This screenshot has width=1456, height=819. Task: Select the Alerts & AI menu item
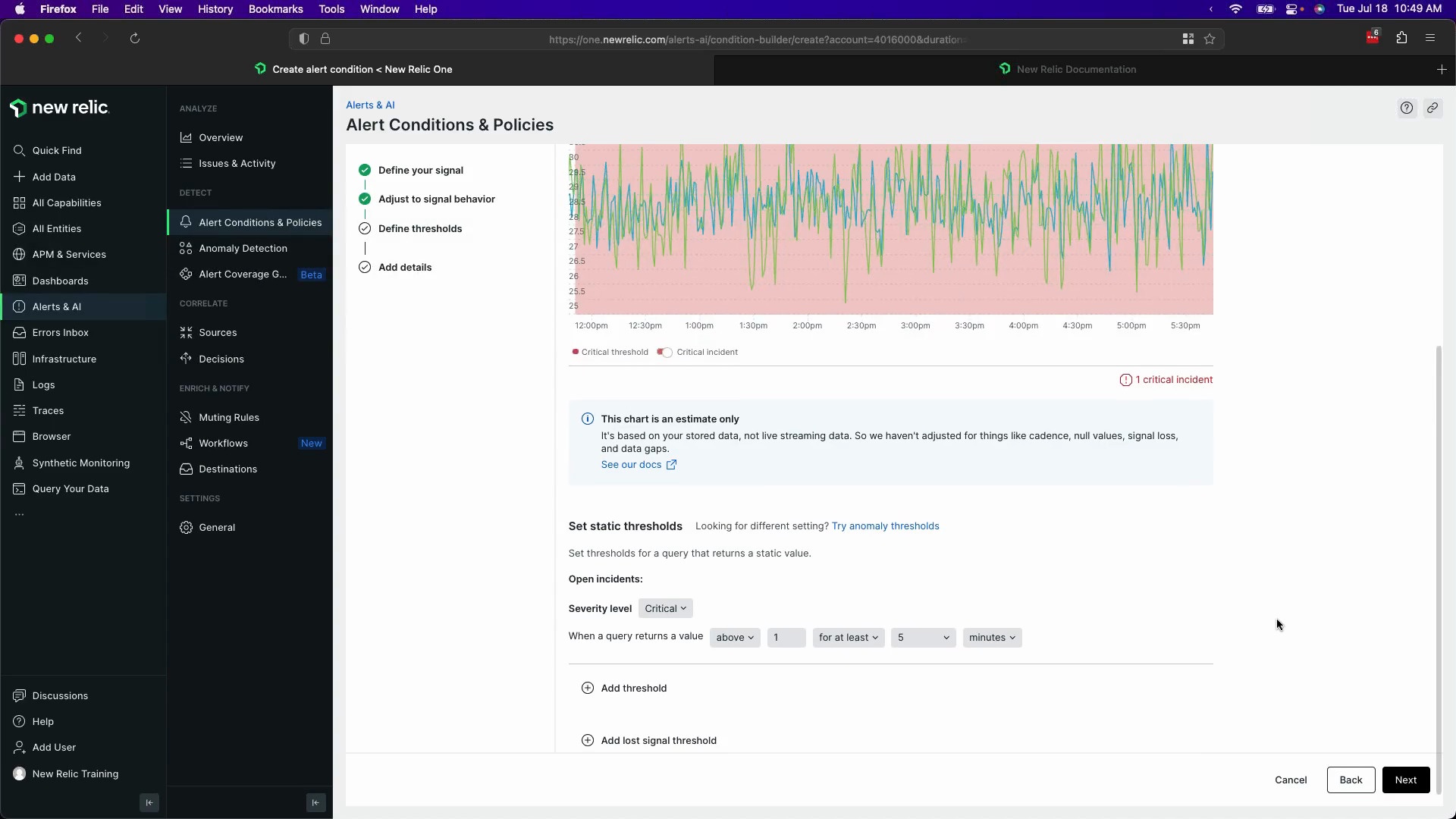click(x=57, y=306)
